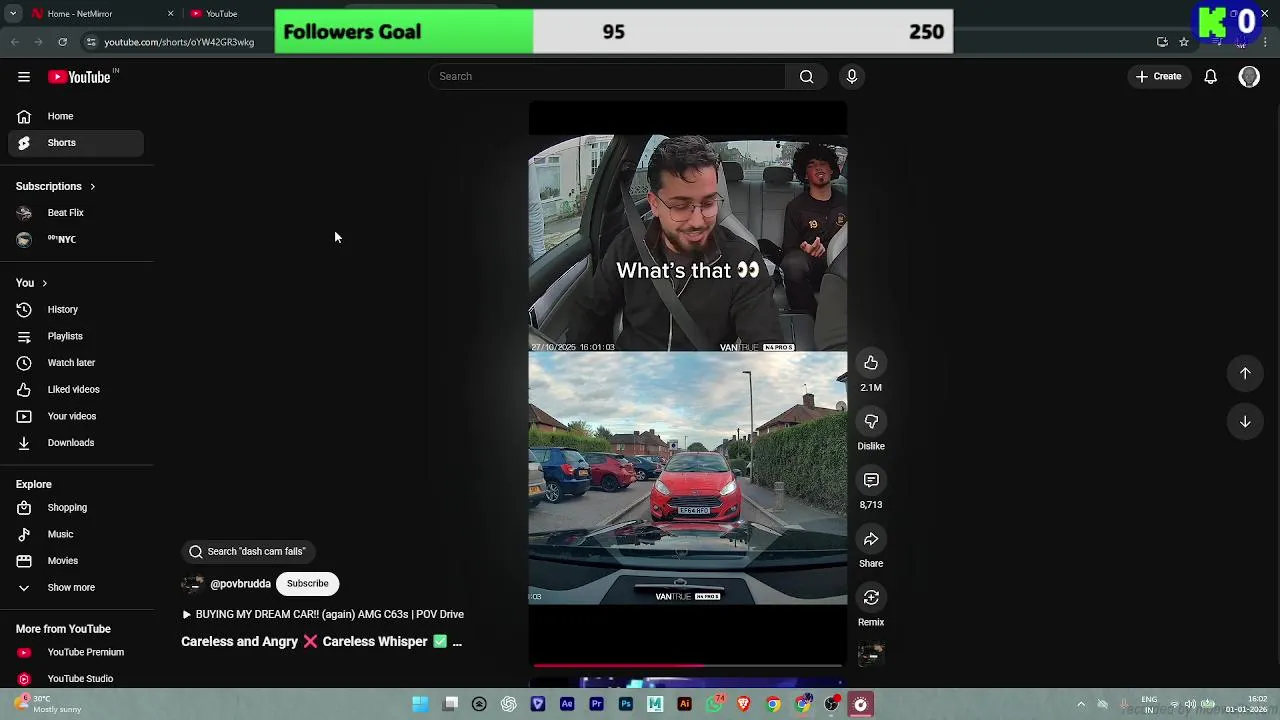The image size is (1280, 720).
Task: Dislike the Short with thumbs down
Action: [871, 422]
